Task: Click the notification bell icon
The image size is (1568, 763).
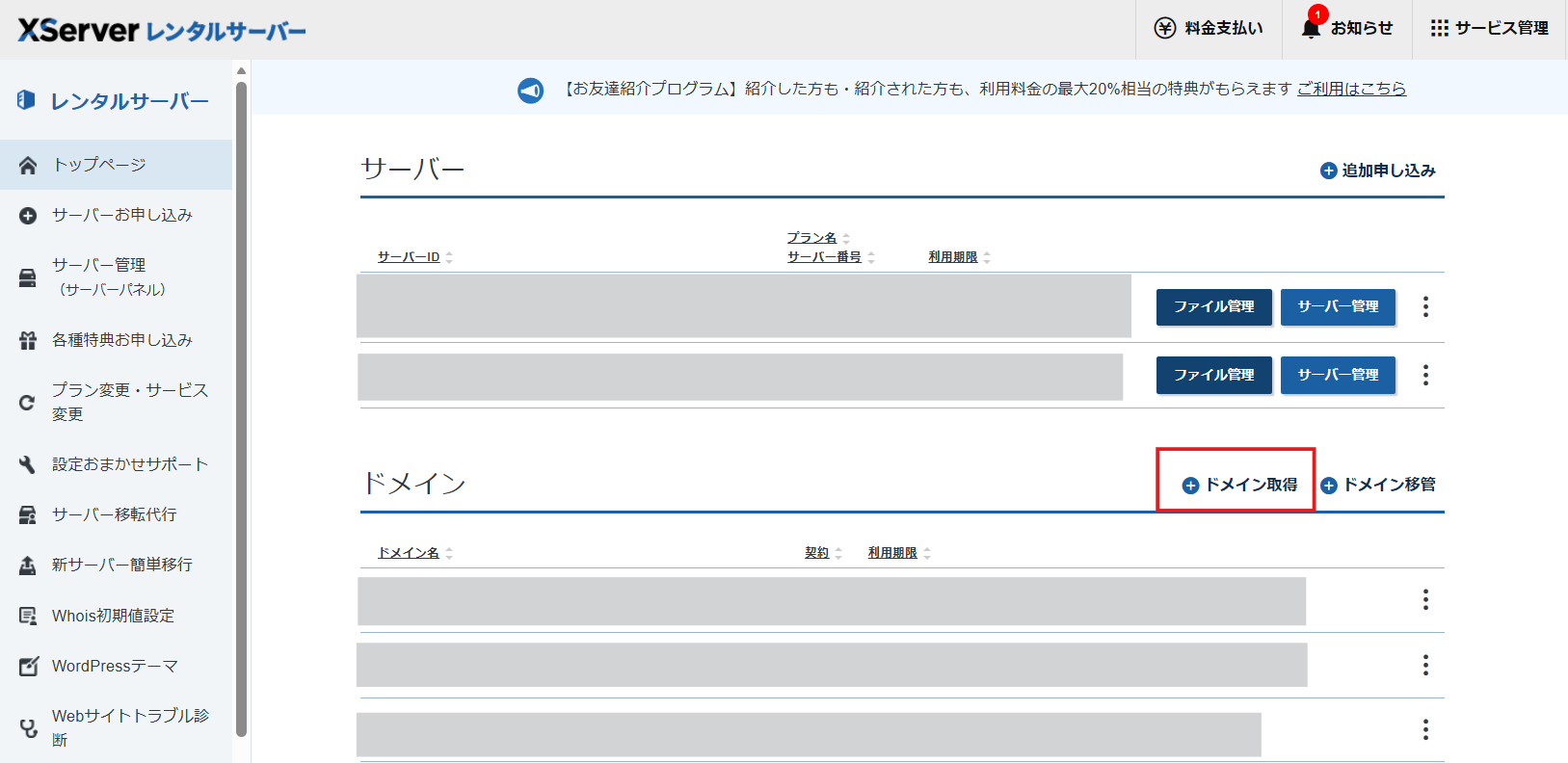Action: [x=1311, y=28]
